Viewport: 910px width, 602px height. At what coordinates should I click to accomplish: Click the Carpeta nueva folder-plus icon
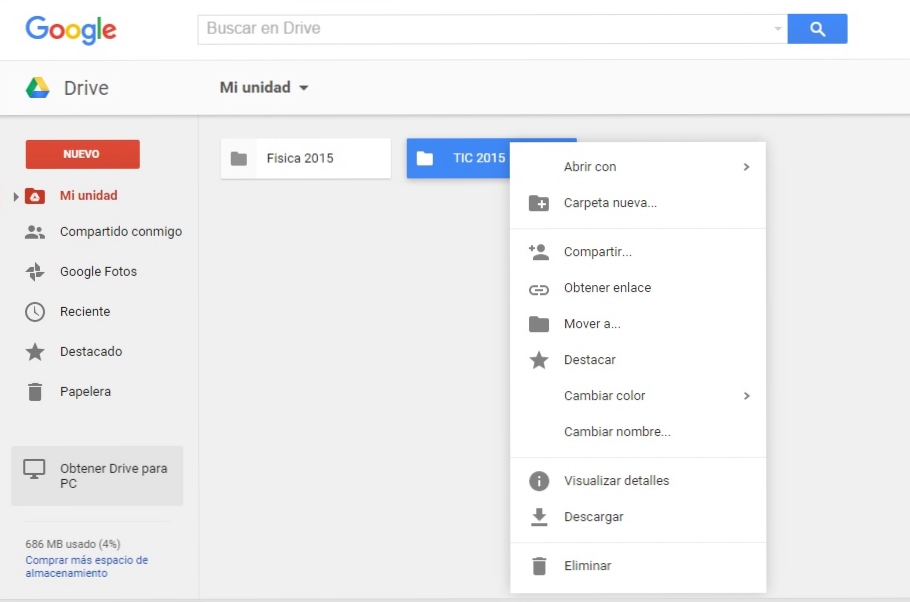pos(539,203)
